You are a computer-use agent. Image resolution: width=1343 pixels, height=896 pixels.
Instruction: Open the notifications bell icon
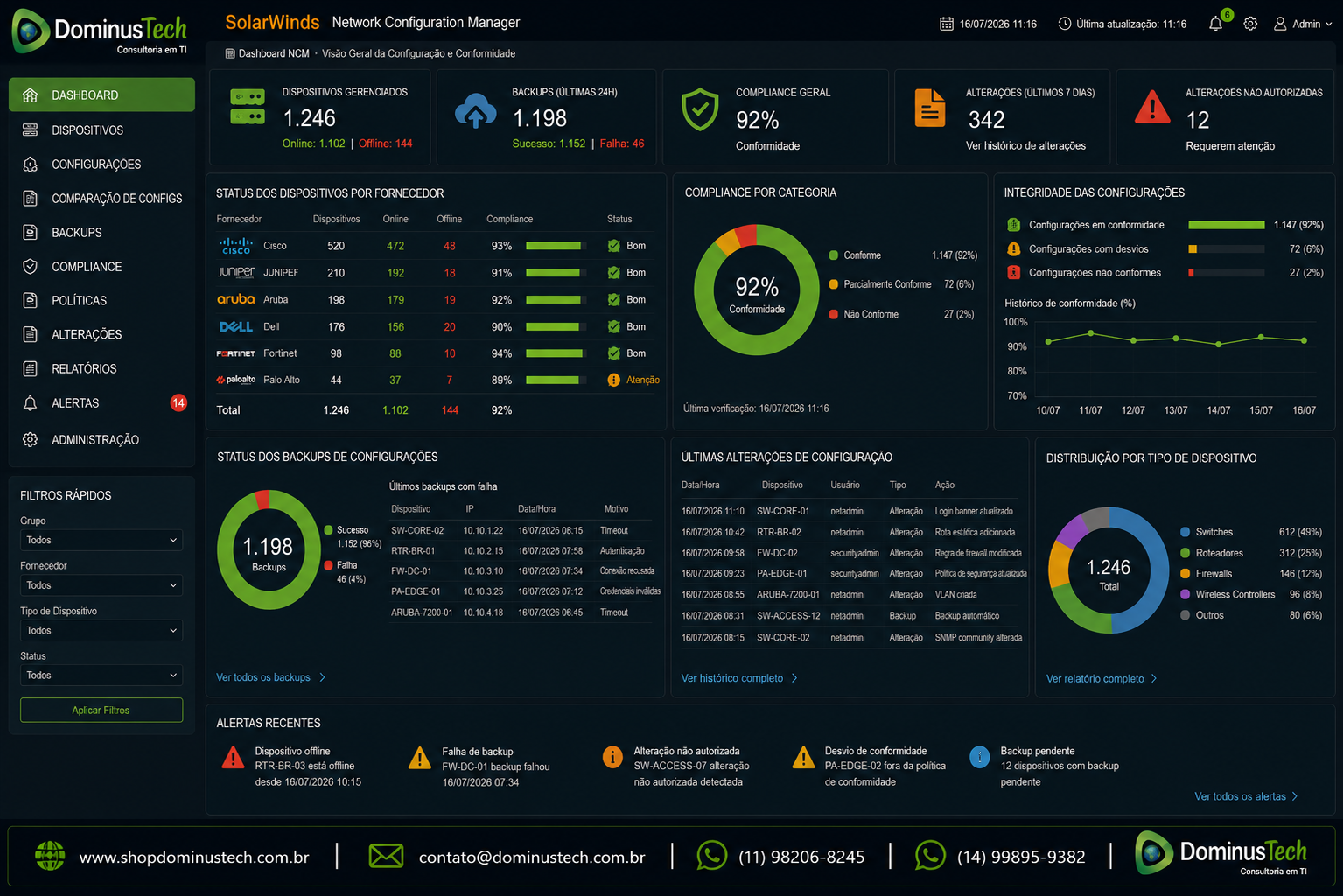[x=1215, y=24]
